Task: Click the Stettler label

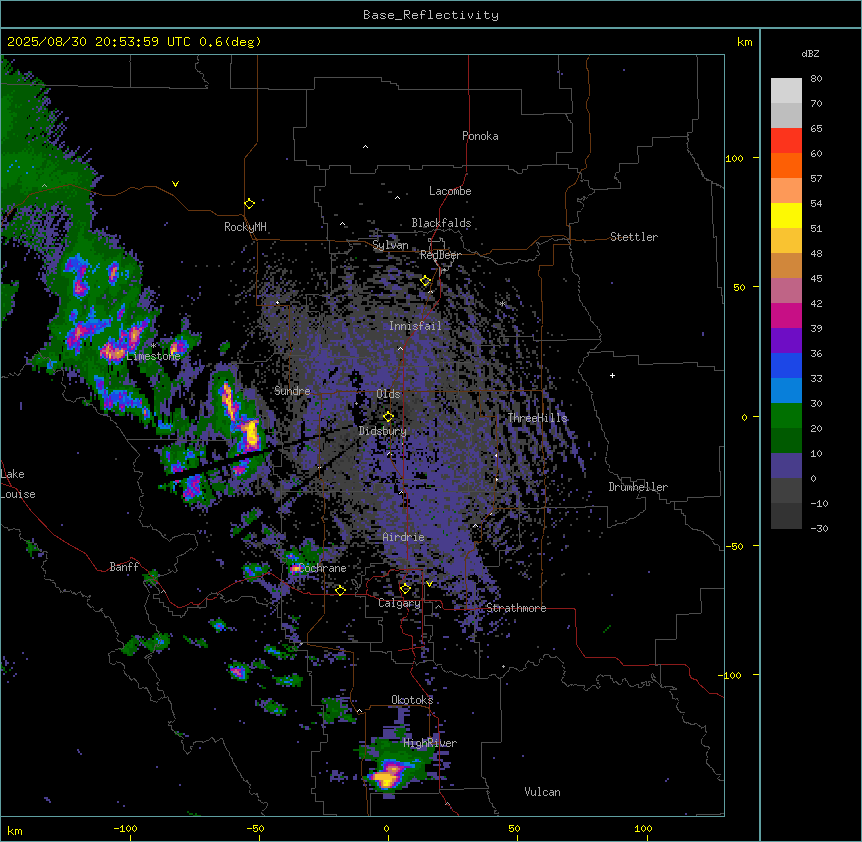Action: click(x=634, y=237)
